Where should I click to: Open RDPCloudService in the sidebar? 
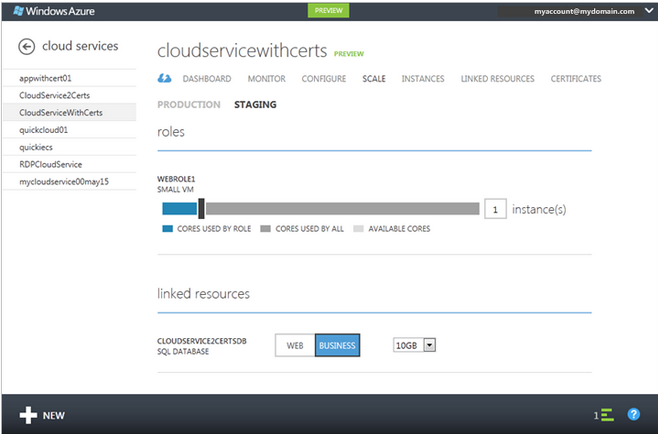[70, 164]
